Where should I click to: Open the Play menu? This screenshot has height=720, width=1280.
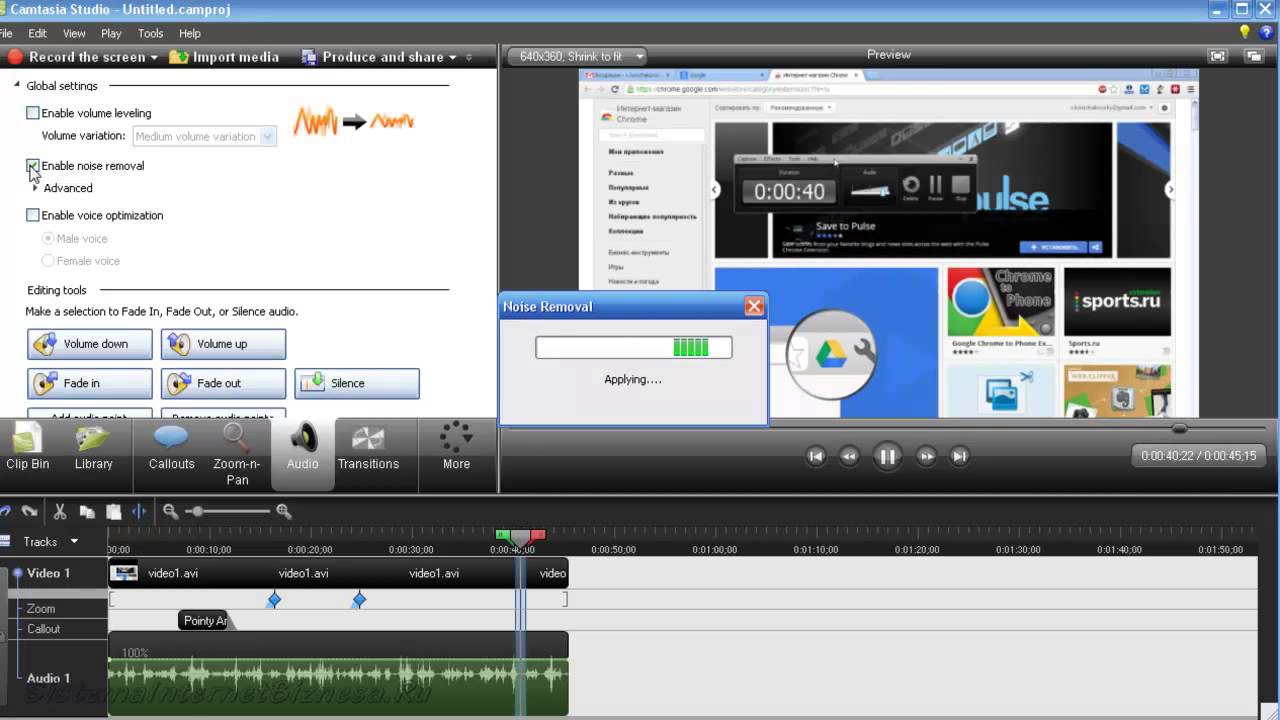point(111,33)
